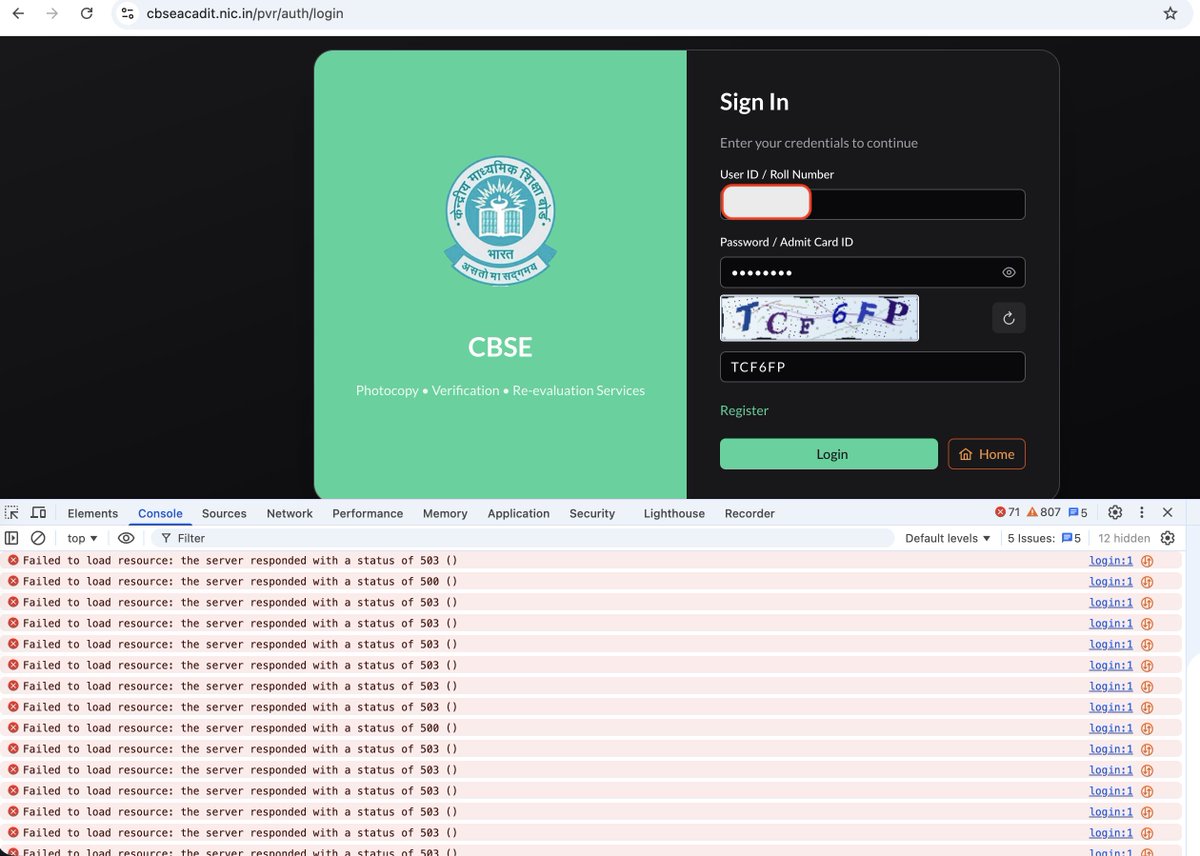Open the Lighthouse tab

[x=674, y=513]
